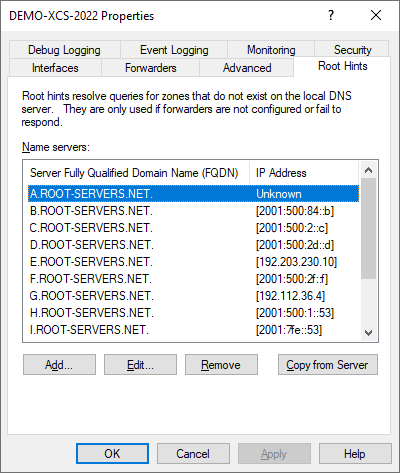Open the Event Logging tab
400x473 pixels.
pos(174,50)
